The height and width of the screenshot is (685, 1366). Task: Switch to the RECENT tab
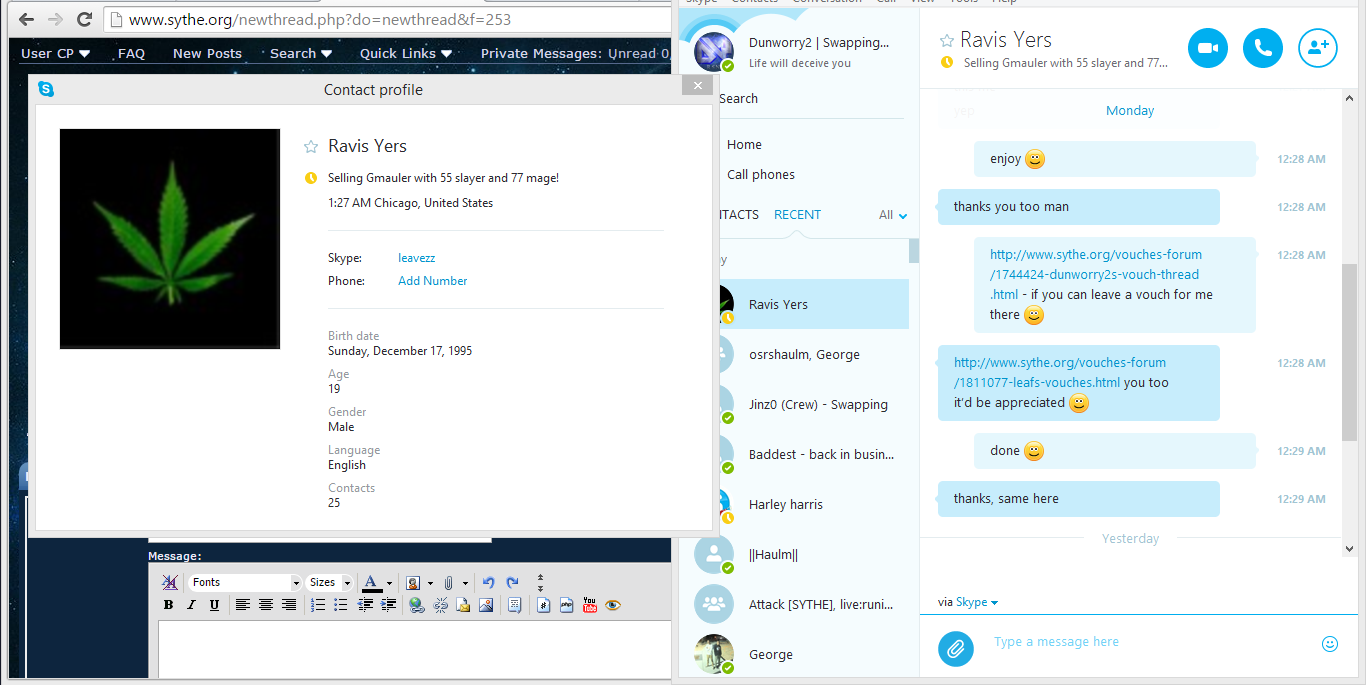tap(797, 215)
